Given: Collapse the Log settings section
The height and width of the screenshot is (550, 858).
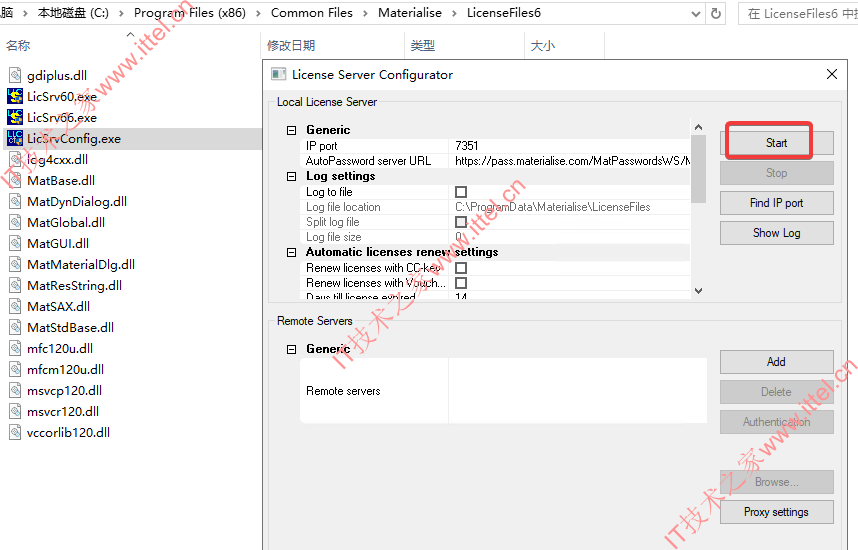Looking at the screenshot, I should click(x=292, y=176).
